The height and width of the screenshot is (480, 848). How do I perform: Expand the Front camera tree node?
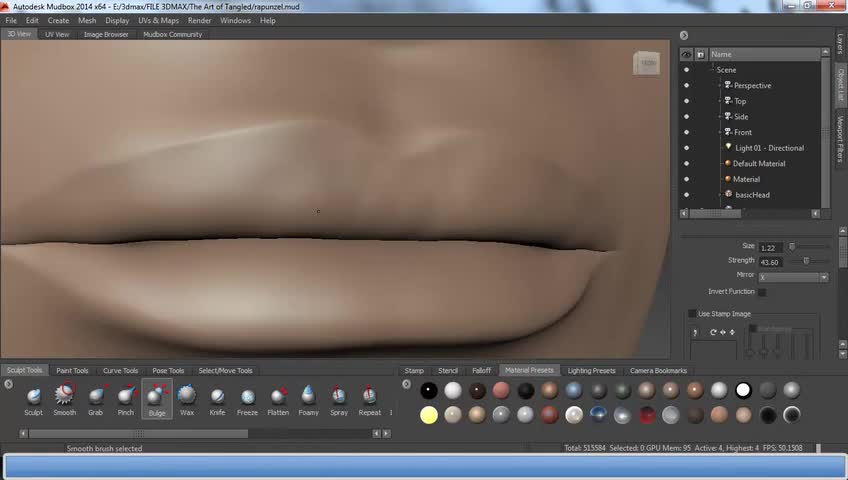[719, 132]
